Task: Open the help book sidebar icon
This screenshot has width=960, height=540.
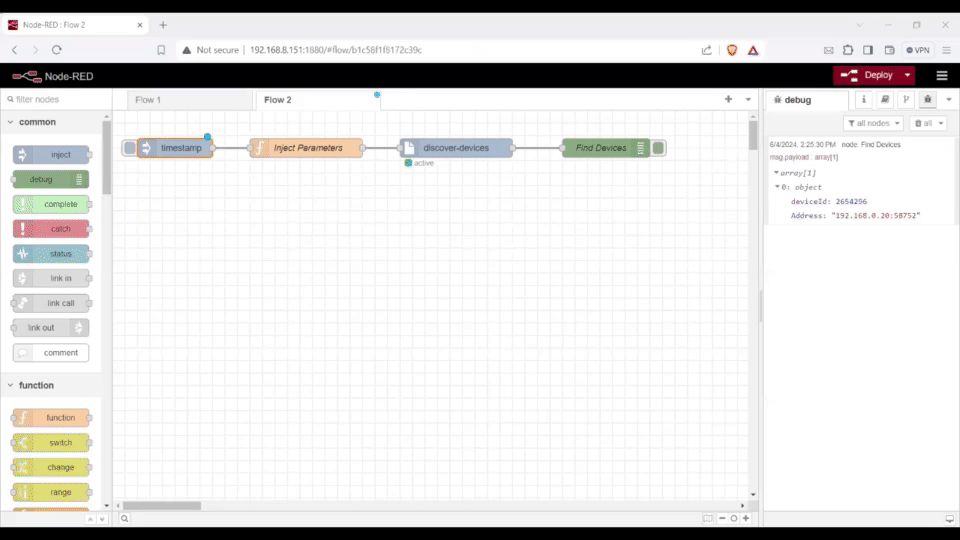Action: point(885,100)
